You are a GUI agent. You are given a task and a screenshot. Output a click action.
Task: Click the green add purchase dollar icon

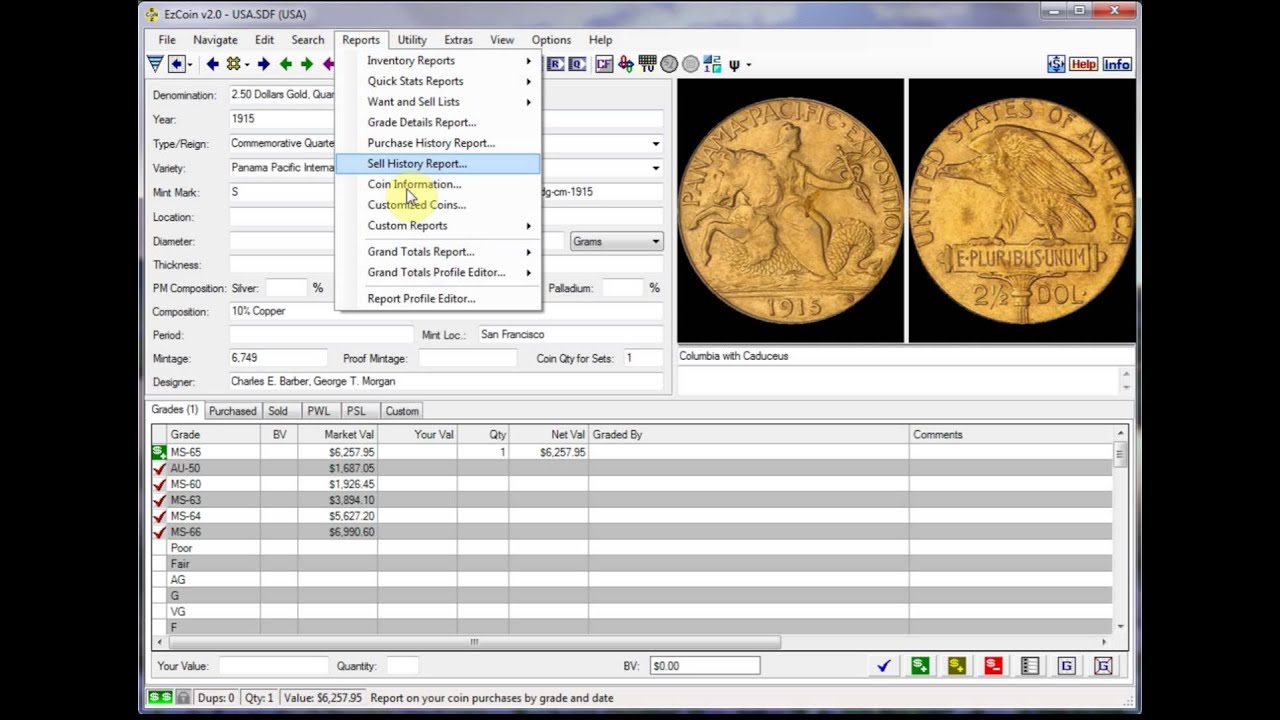(920, 666)
